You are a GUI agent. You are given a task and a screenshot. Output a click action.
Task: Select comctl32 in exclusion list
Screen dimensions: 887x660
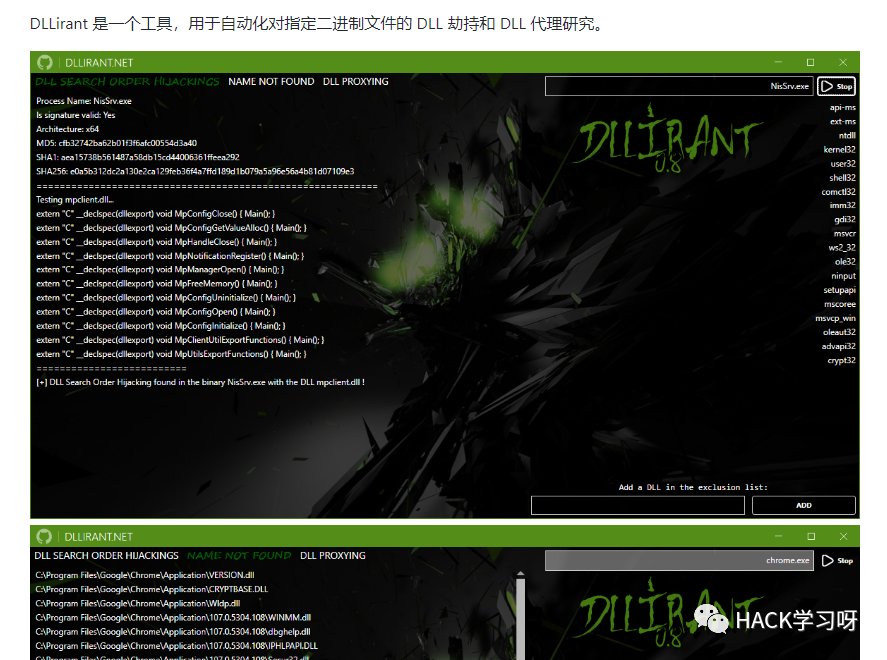tap(838, 192)
